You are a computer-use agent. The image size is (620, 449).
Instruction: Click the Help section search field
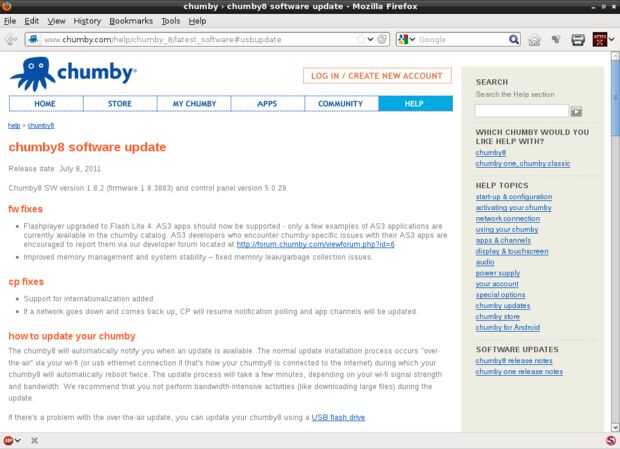coord(522,111)
